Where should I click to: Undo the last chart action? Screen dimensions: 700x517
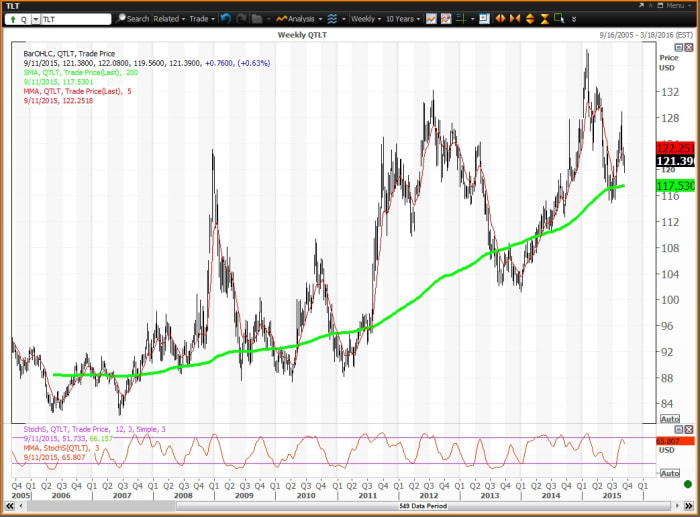click(x=224, y=18)
